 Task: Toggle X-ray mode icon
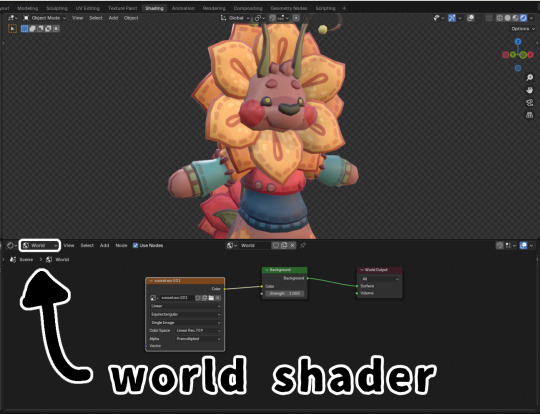489,18
